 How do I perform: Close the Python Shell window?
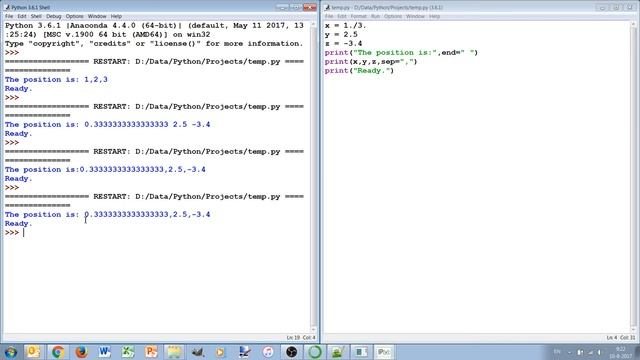tap(310, 7)
